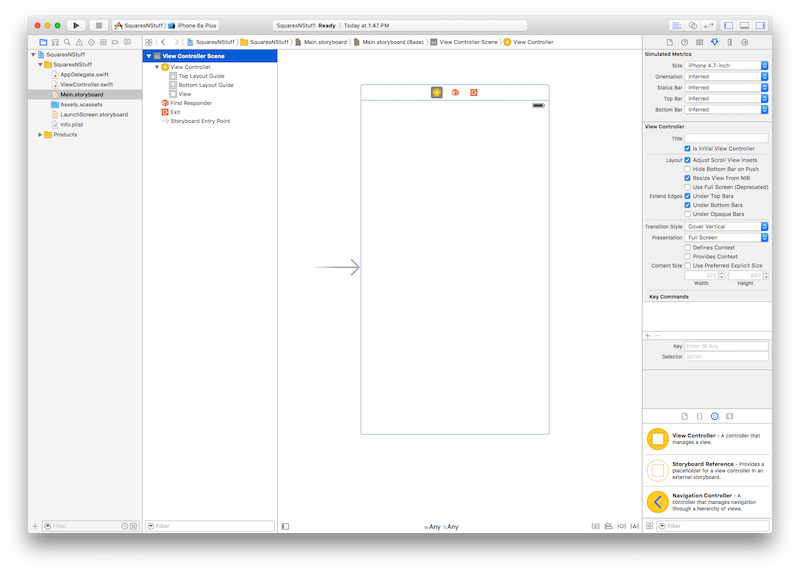Image resolution: width=800 pixels, height=573 pixels.
Task: Open the Top Bar dropdown
Action: coord(726,98)
